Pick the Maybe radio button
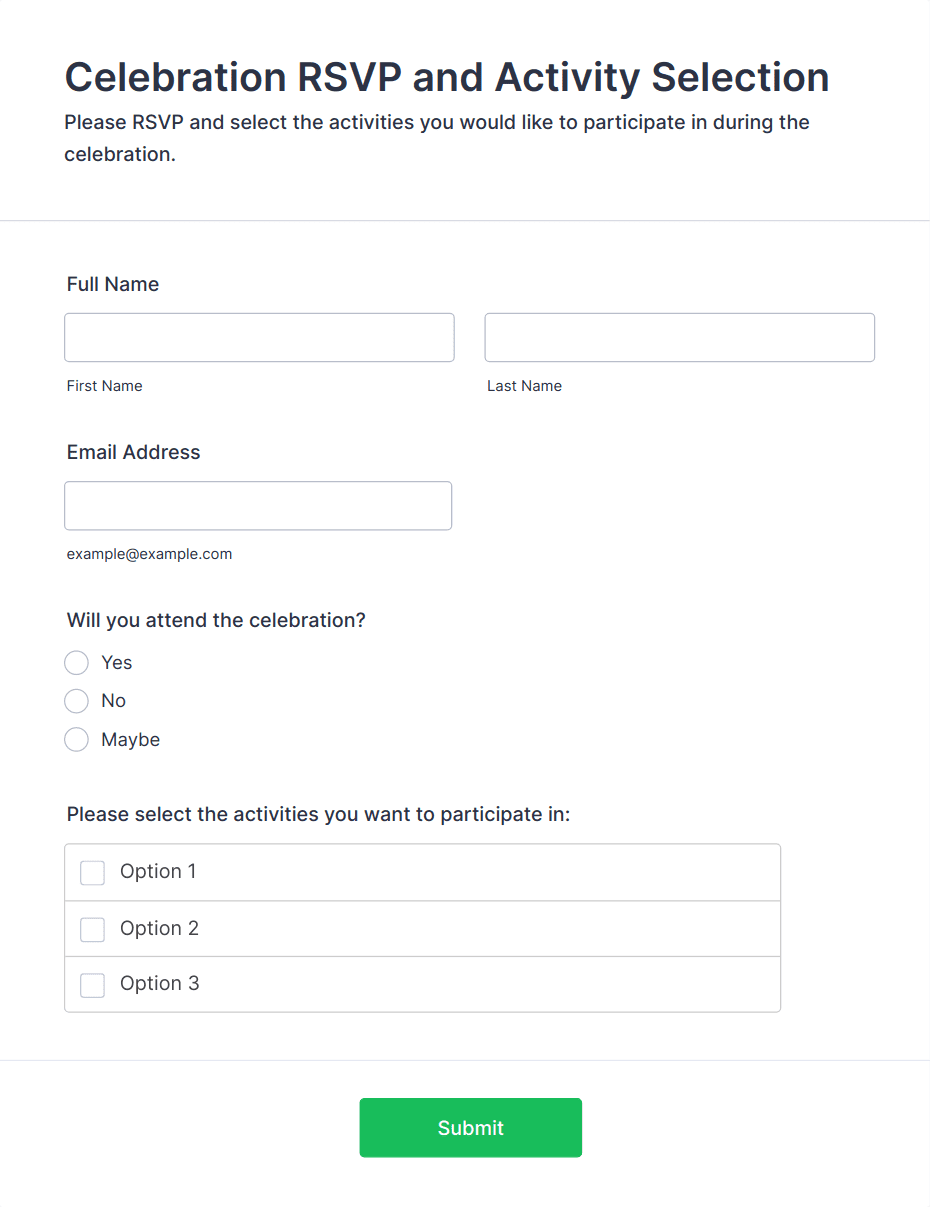This screenshot has height=1207, width=930. point(77,740)
